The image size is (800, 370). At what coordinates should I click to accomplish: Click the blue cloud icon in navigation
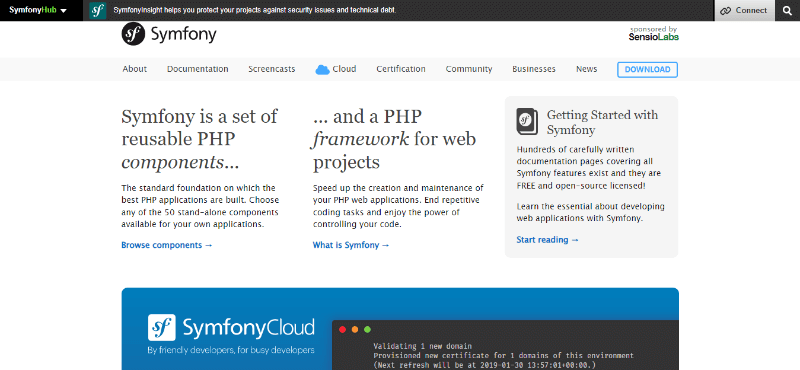click(x=322, y=69)
